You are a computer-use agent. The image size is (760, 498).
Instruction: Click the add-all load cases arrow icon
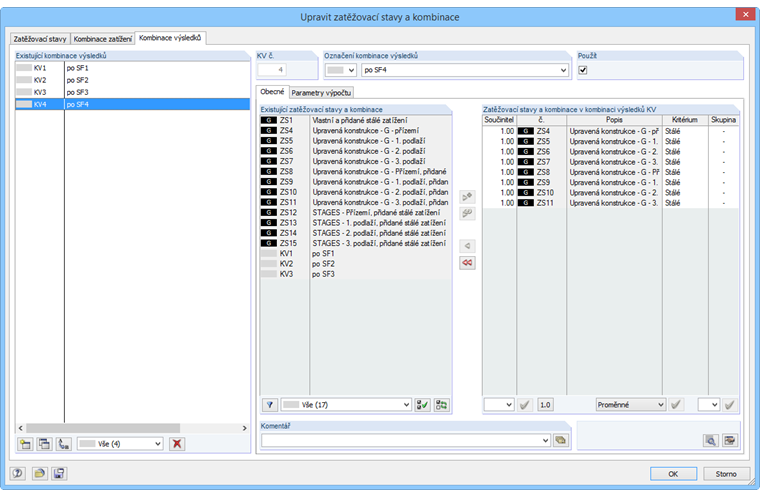pyautogui.click(x=467, y=213)
